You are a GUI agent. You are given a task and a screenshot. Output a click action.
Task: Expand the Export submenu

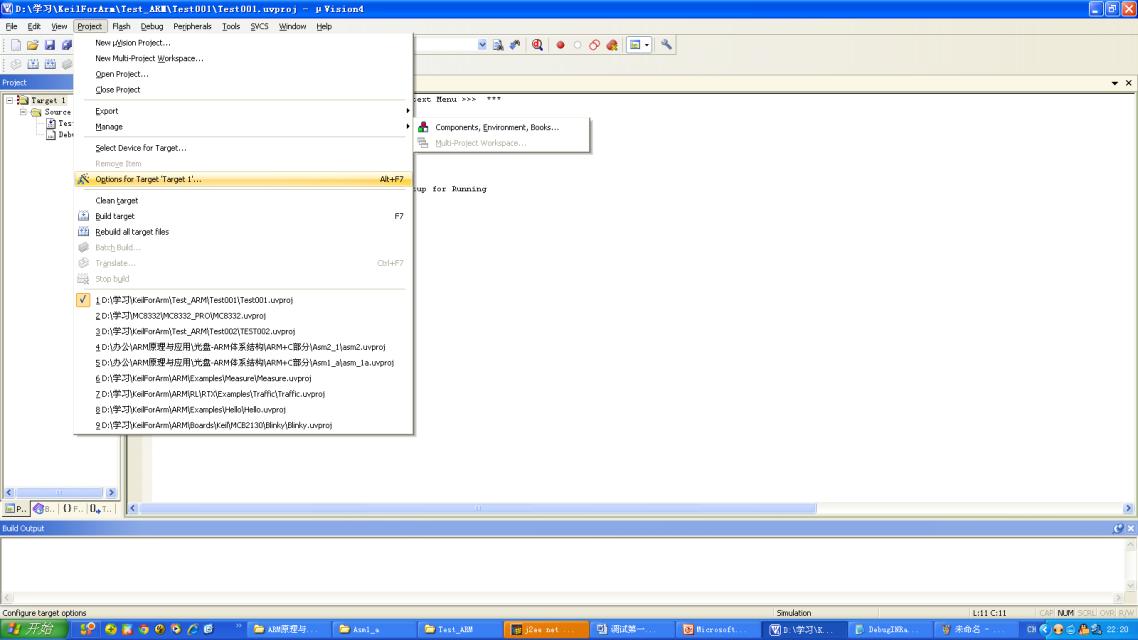243,111
